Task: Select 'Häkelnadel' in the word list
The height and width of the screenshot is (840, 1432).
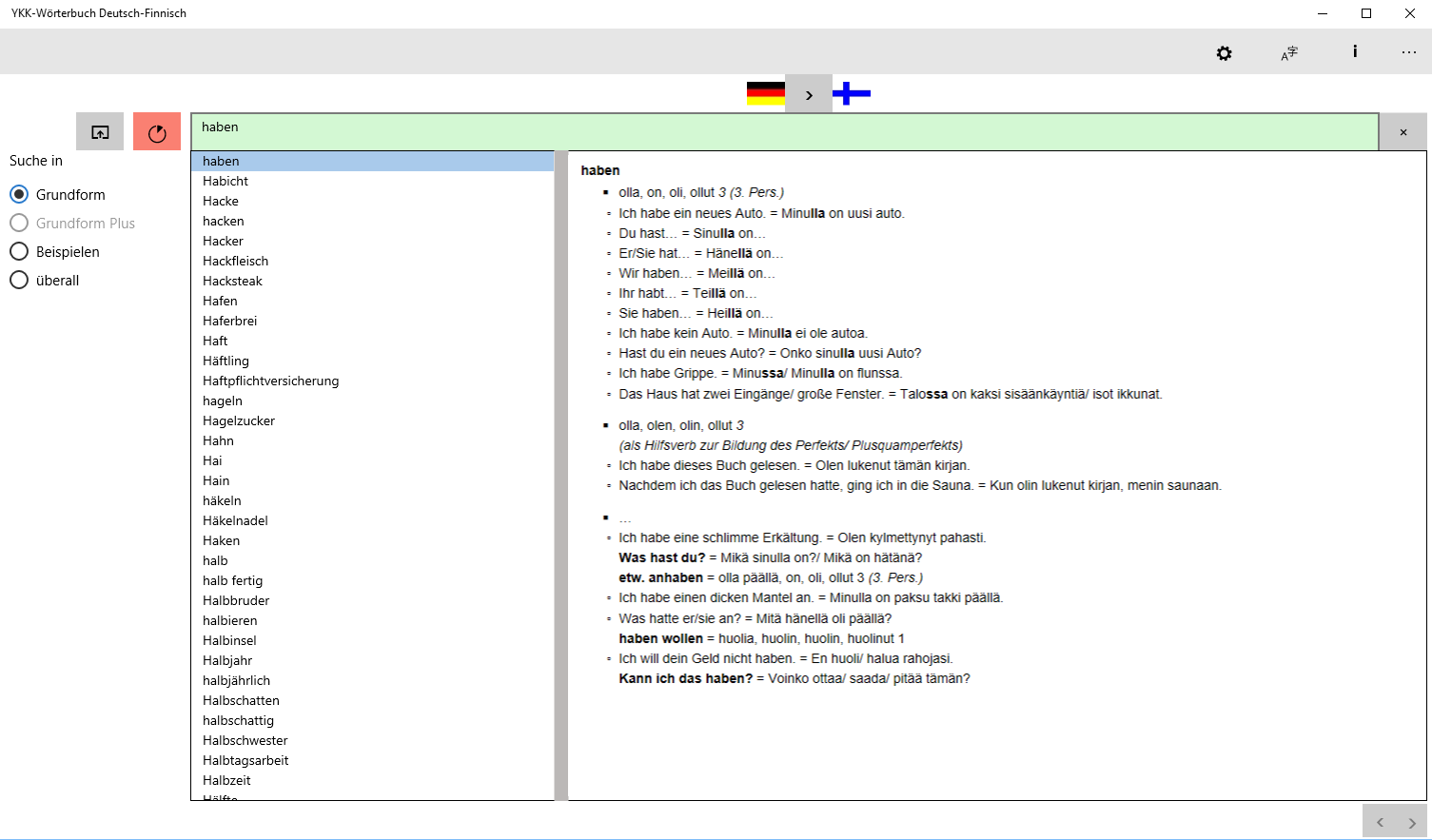Action: point(372,520)
